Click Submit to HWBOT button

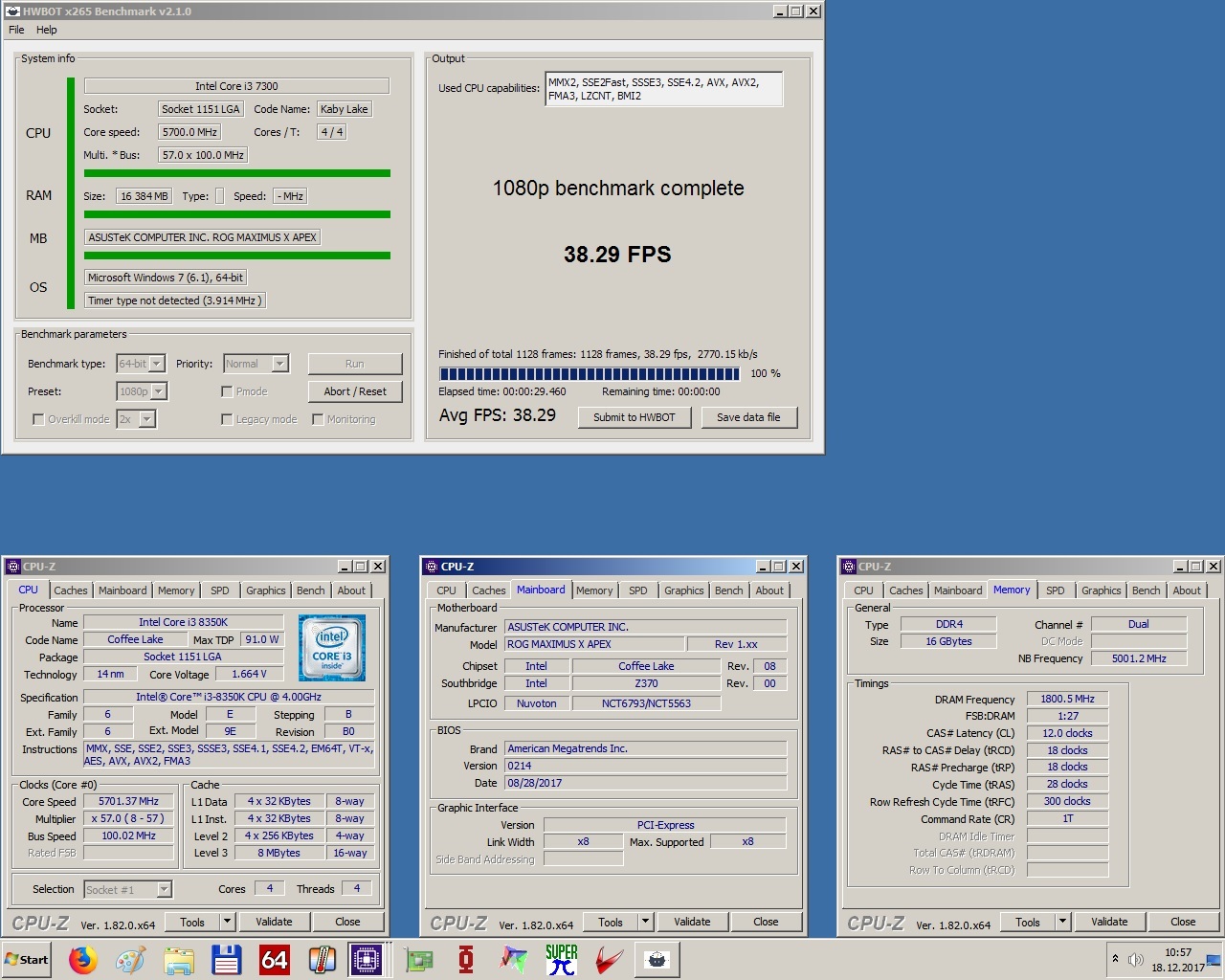[635, 417]
